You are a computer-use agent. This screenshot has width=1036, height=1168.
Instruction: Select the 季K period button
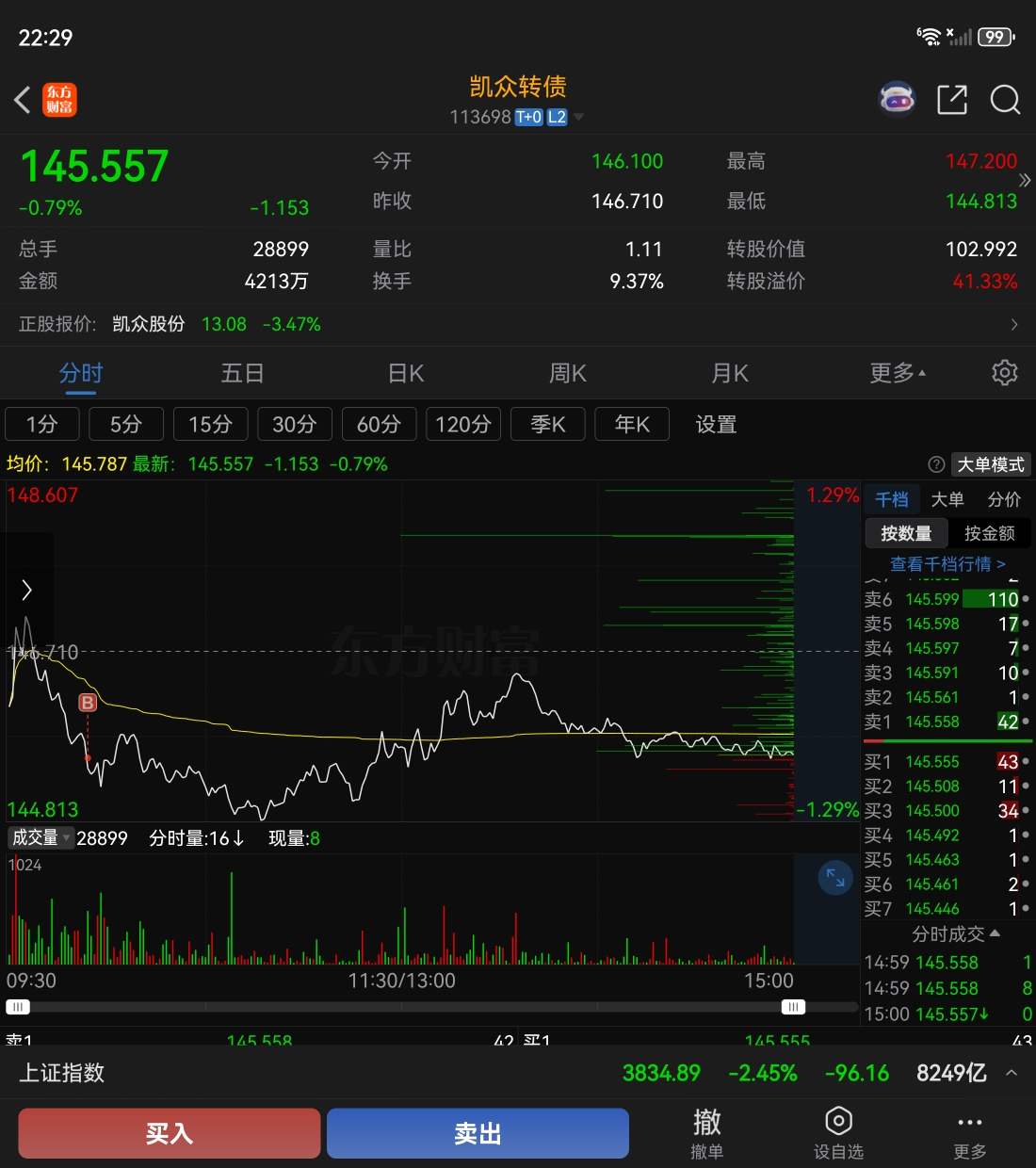coord(547,424)
